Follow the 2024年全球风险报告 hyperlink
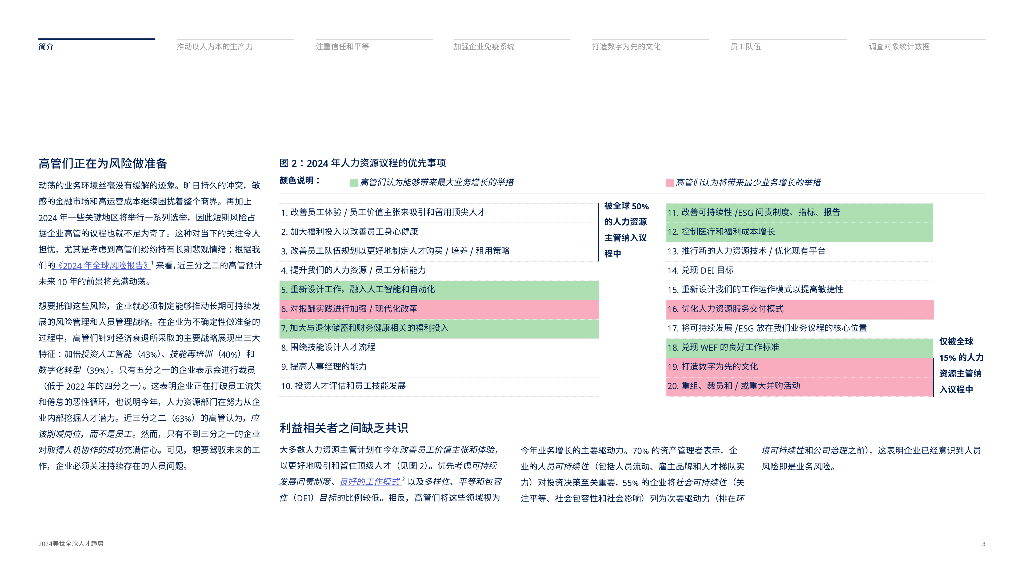The image size is (1024, 576). [104, 266]
